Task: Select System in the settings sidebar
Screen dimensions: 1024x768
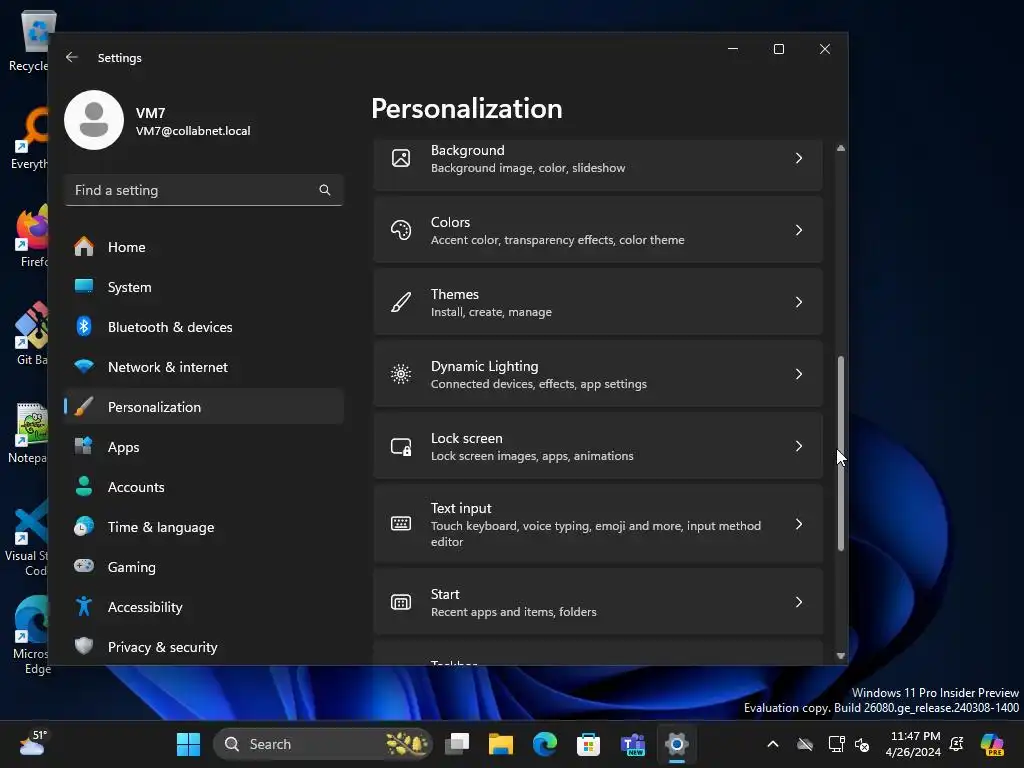Action: click(x=204, y=287)
